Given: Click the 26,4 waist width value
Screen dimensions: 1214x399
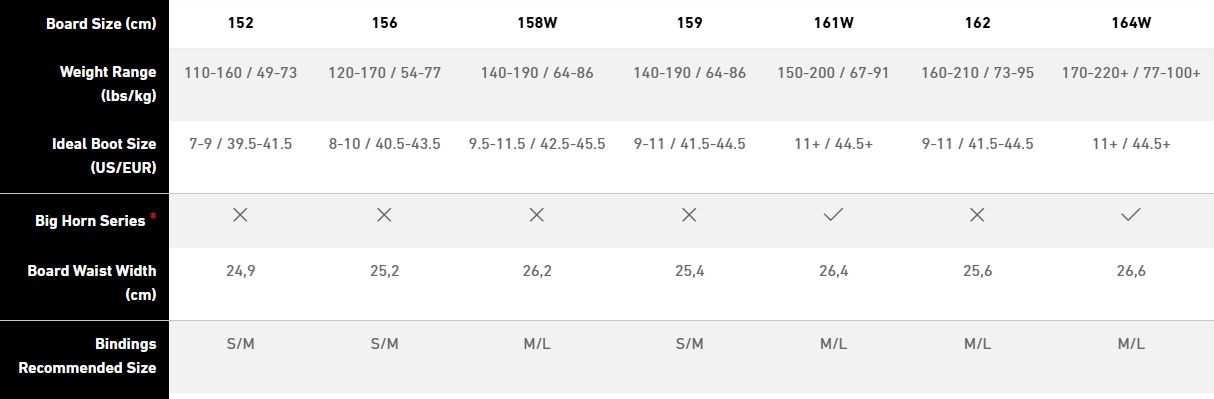Looking at the screenshot, I should 833,271.
